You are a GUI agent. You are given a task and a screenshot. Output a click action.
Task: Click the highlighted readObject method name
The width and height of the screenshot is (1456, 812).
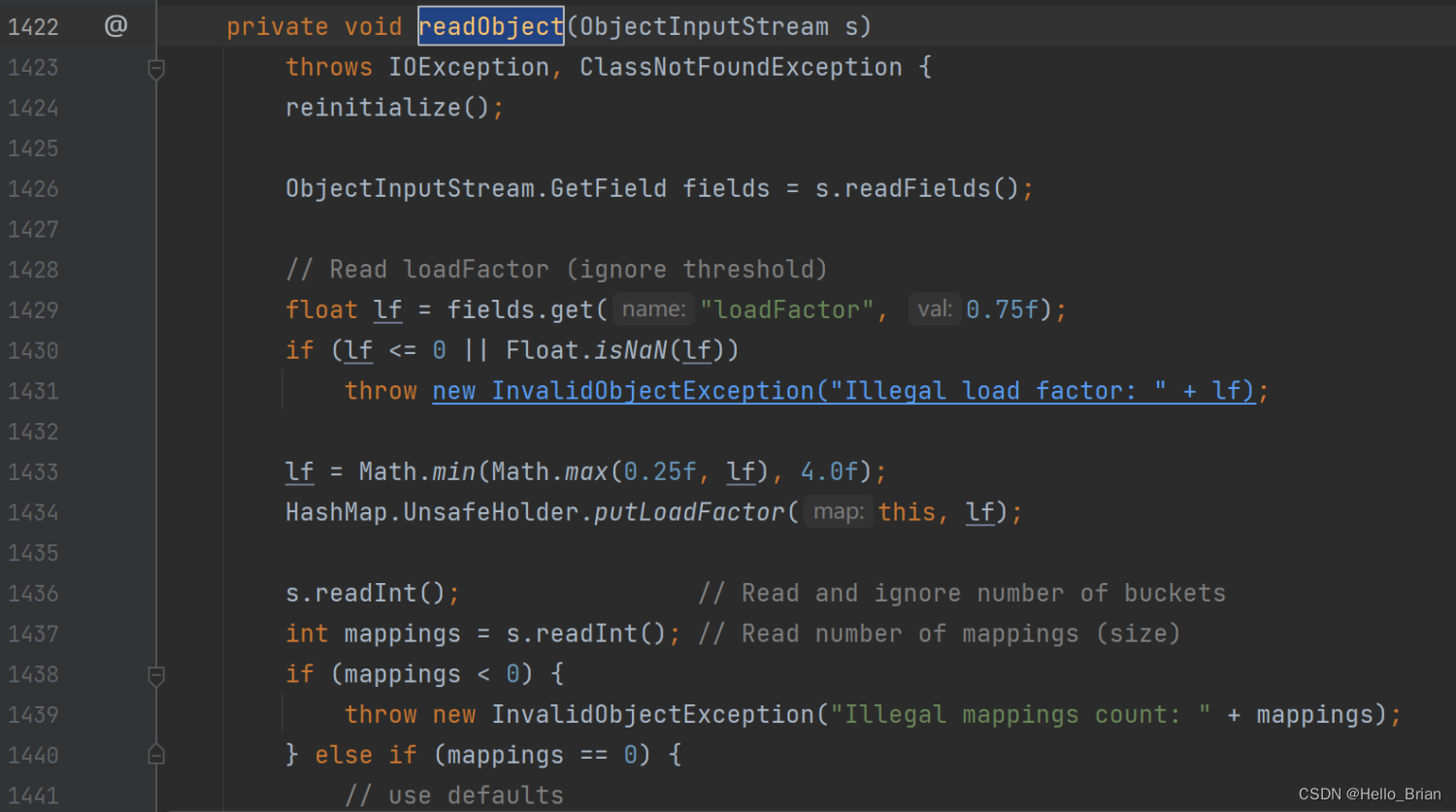(491, 26)
